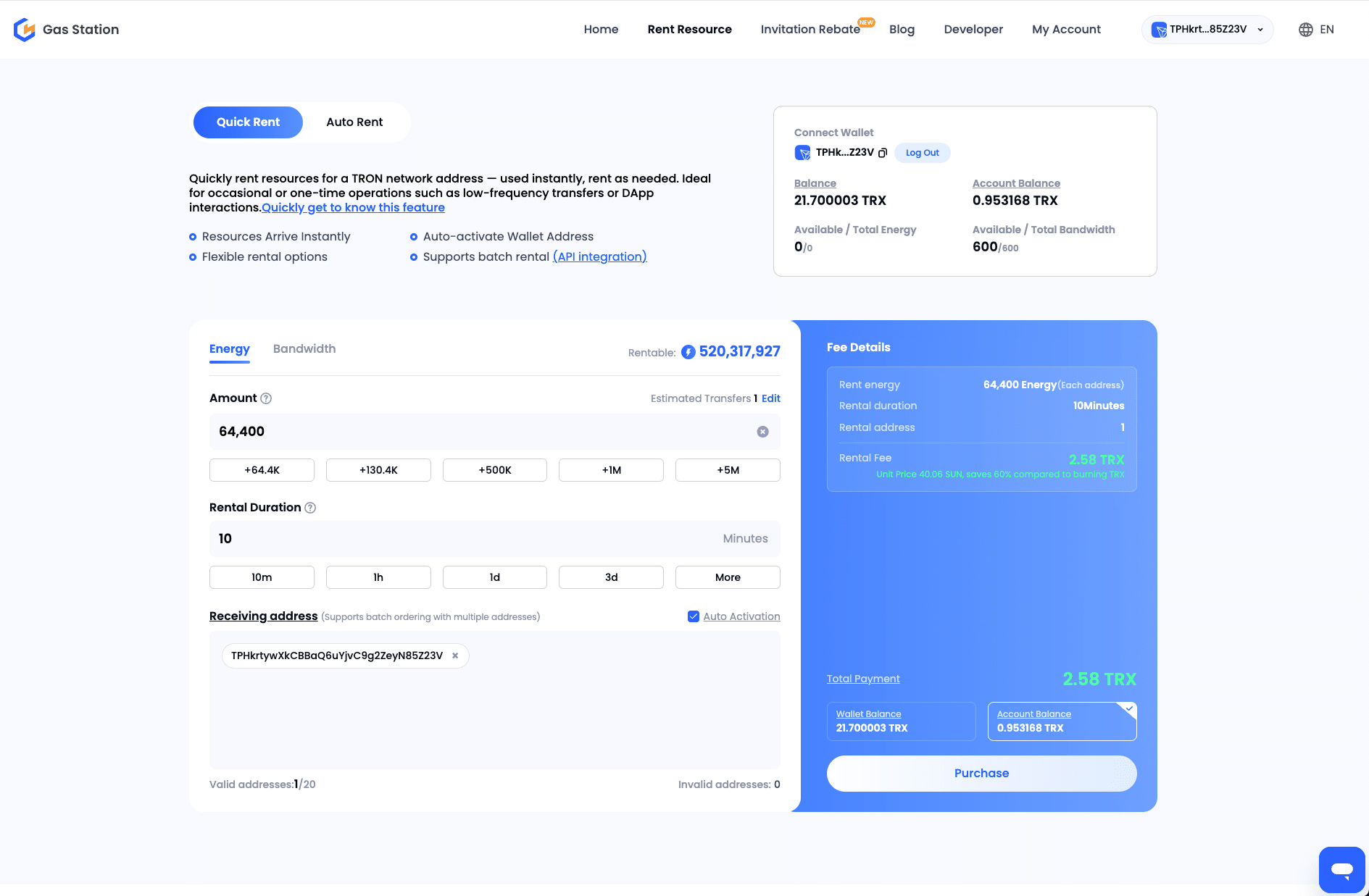This screenshot has height=896, width=1369.
Task: Remove the TPHkrtywXkCBBaQ6uYjvC9g2ZeyN85Z23V address chip
Action: tap(455, 656)
